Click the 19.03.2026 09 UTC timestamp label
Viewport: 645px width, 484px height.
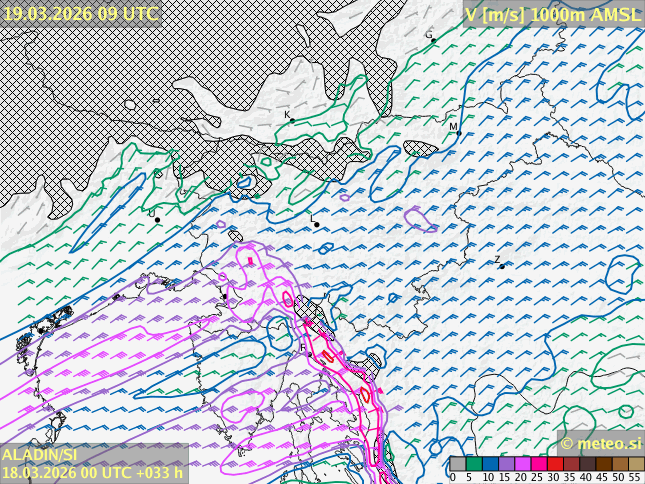coord(80,13)
